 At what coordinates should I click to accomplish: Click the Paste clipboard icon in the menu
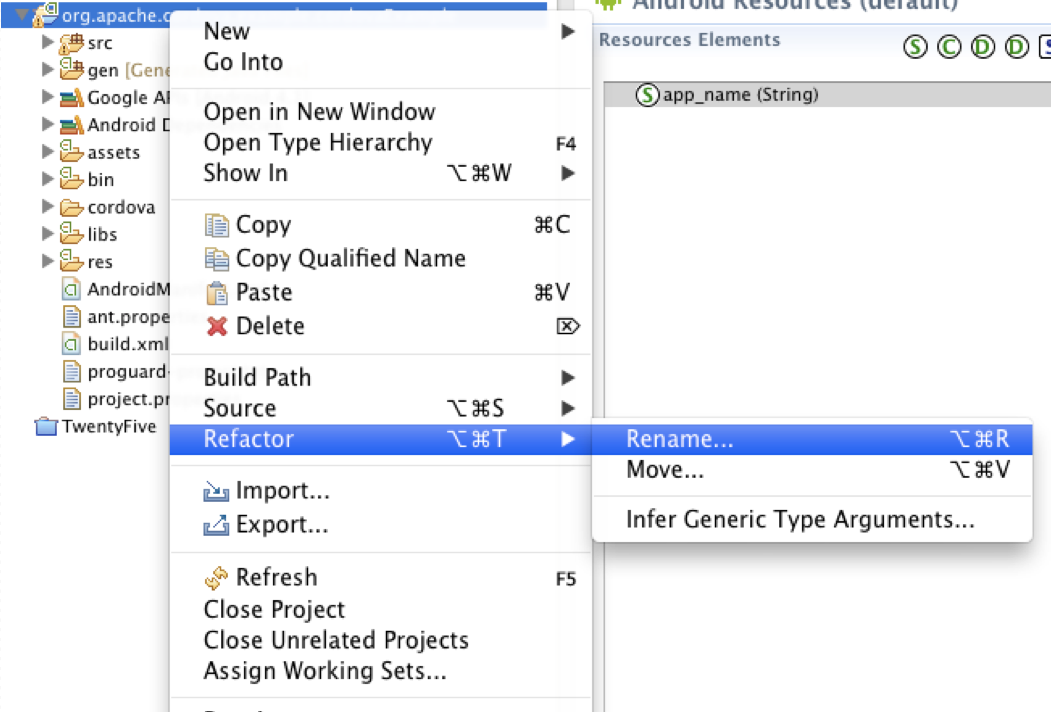pyautogui.click(x=217, y=292)
